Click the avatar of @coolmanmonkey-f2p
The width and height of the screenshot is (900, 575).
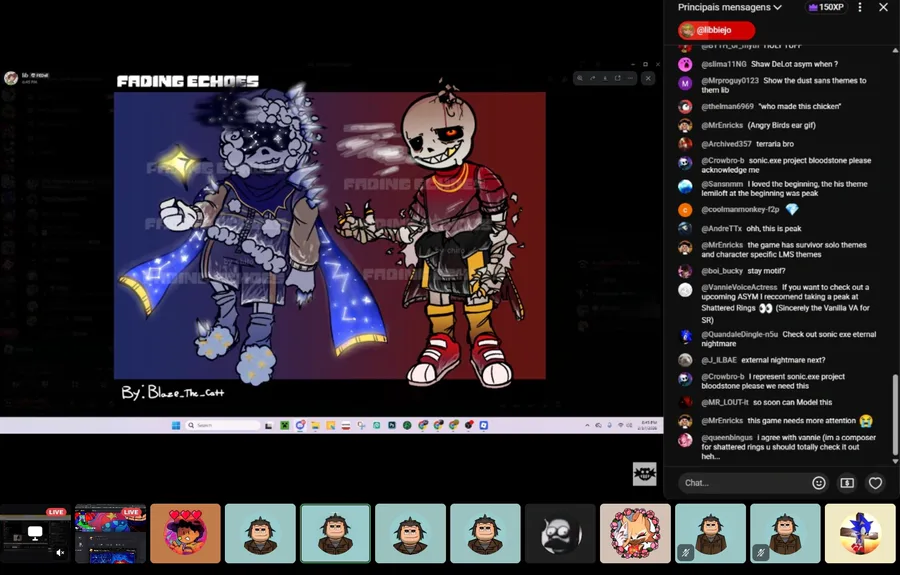[685, 210]
